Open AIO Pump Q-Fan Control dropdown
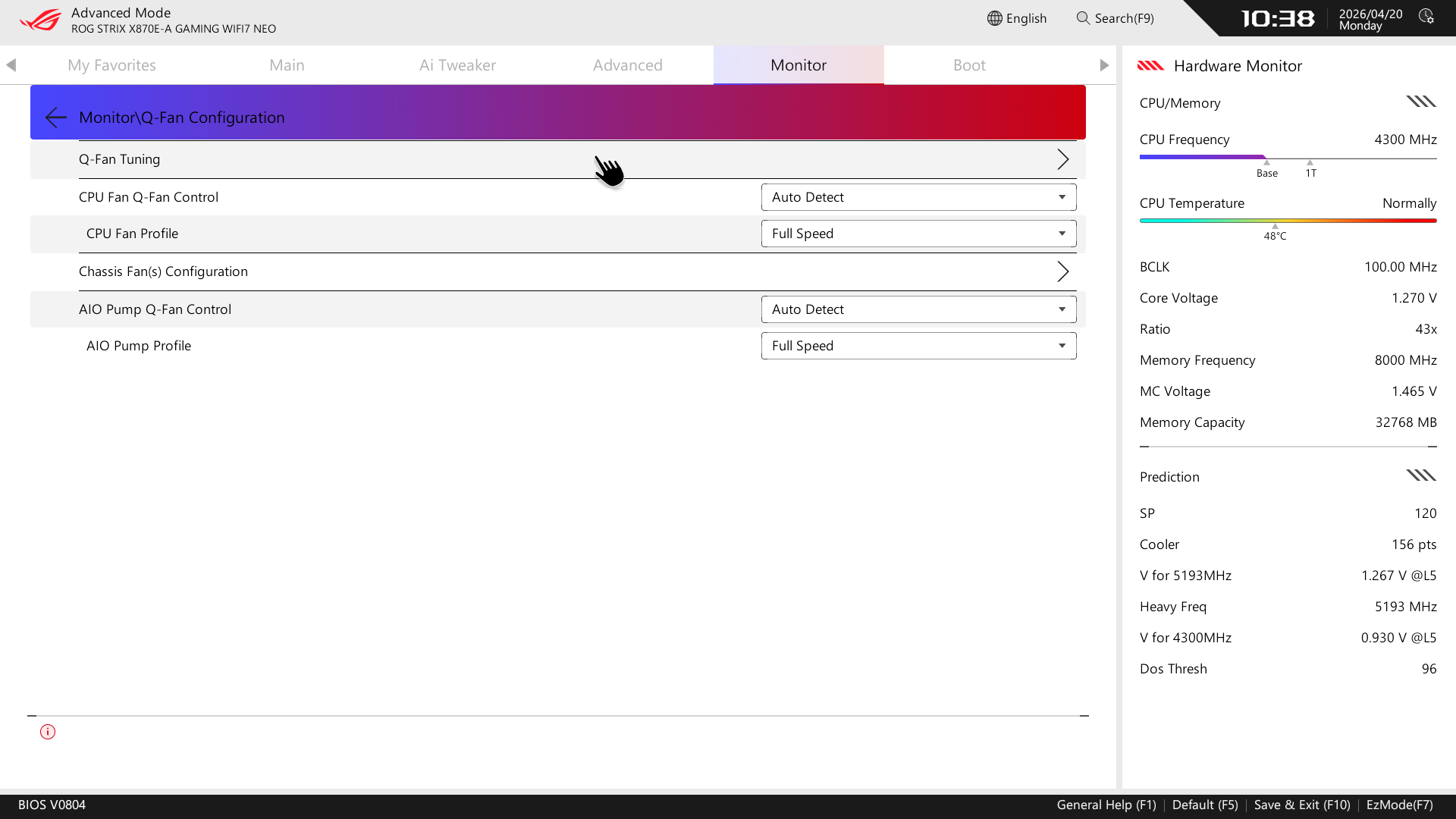This screenshot has width=1456, height=819. point(918,309)
